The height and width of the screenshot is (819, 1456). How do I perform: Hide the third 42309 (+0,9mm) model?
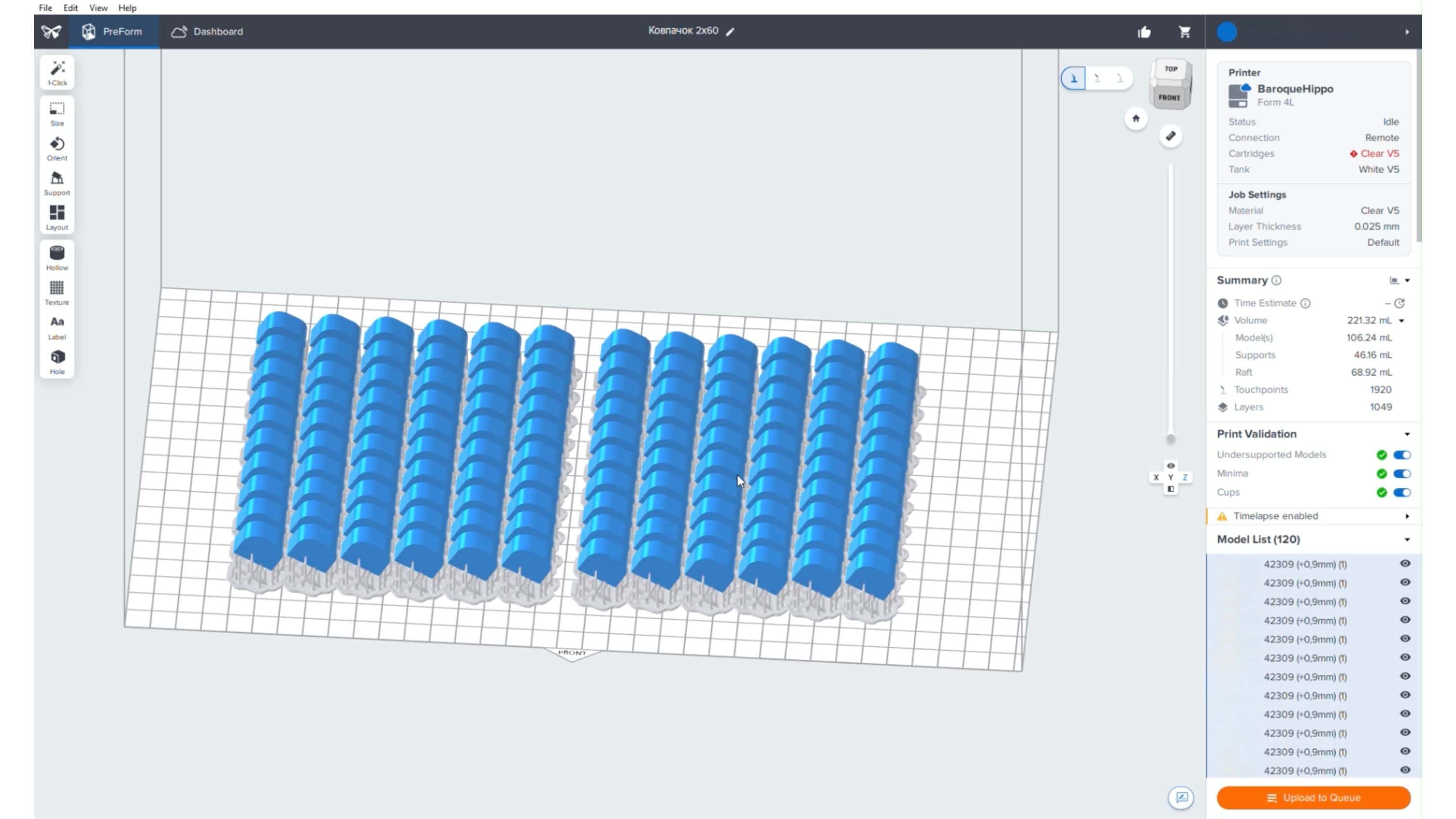tap(1405, 601)
